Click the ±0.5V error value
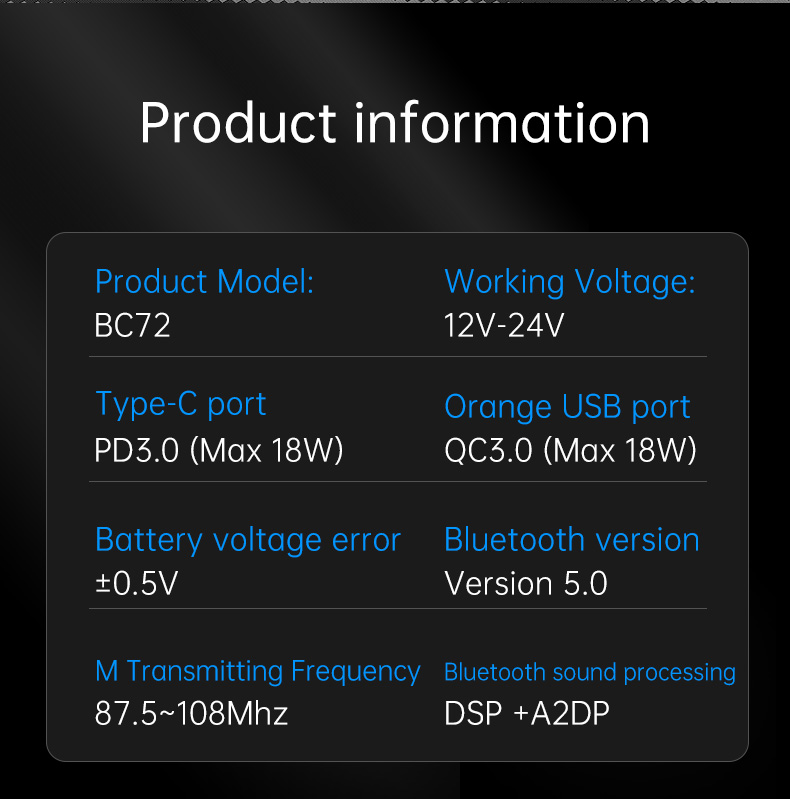The height and width of the screenshot is (799, 790). (x=136, y=583)
